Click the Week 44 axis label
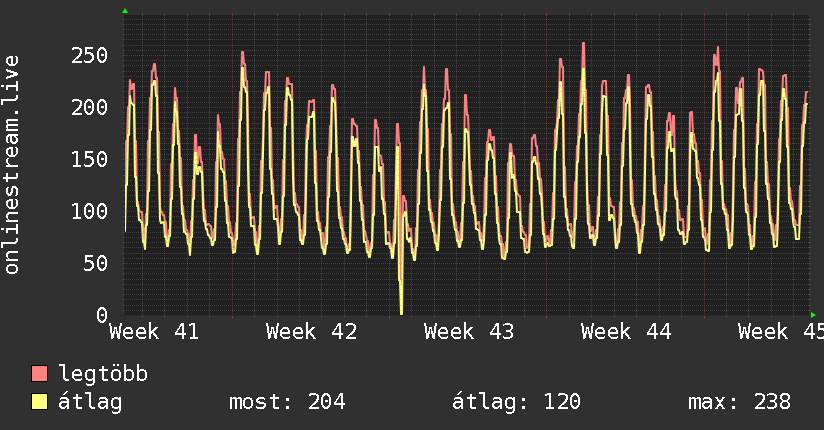 point(626,332)
